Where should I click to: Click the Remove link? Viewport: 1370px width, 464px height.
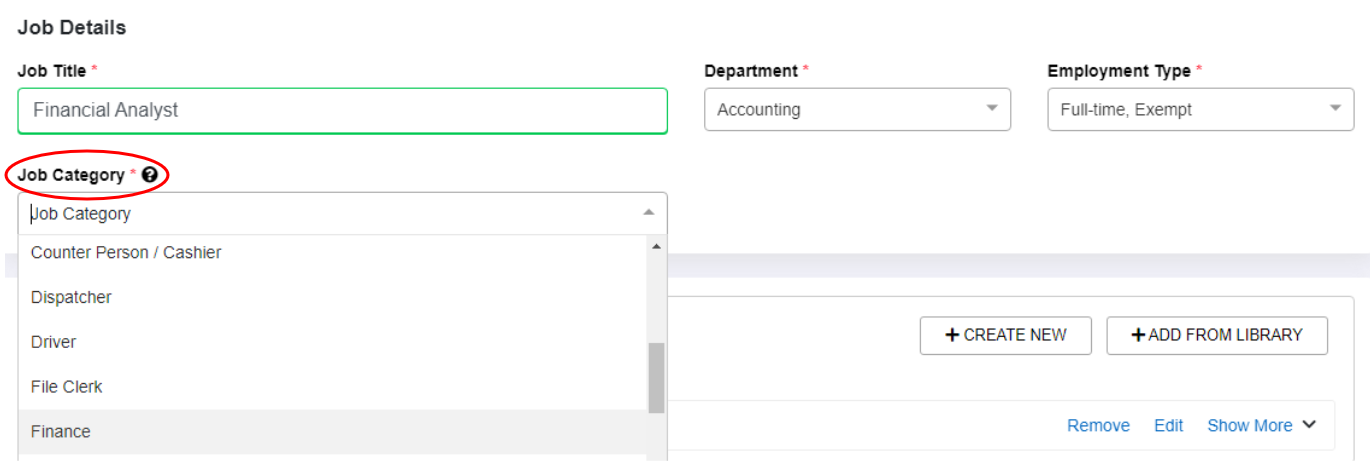[x=1098, y=425]
